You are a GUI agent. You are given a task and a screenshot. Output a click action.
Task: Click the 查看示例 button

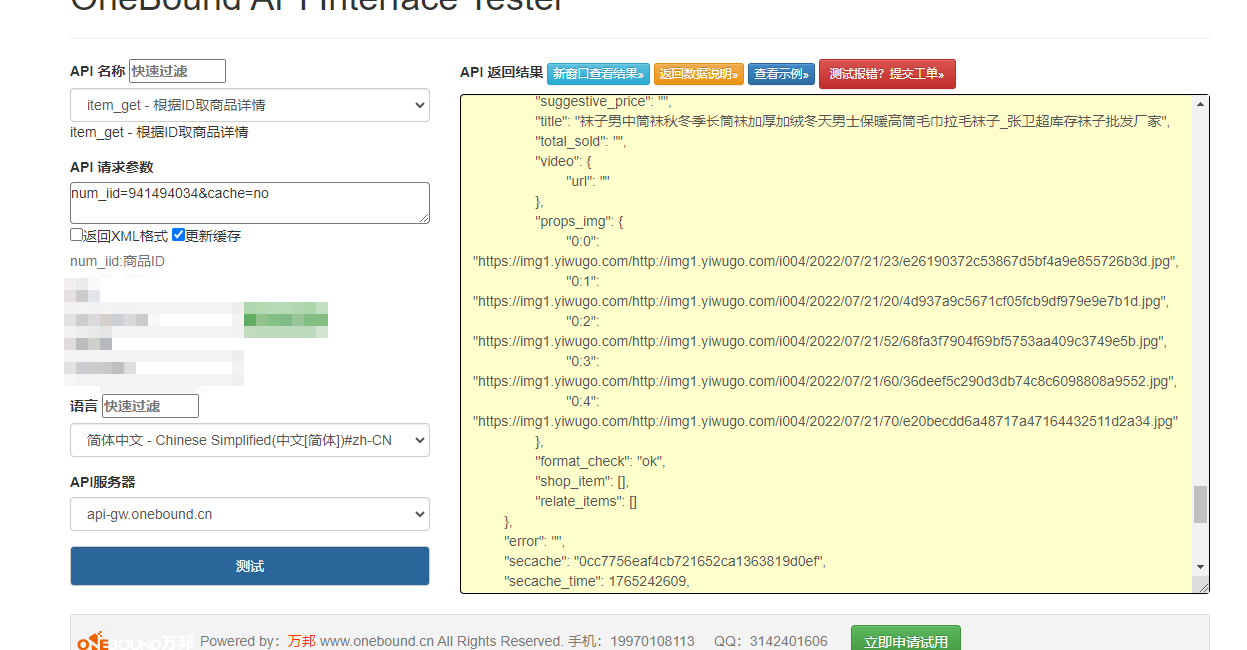(781, 73)
